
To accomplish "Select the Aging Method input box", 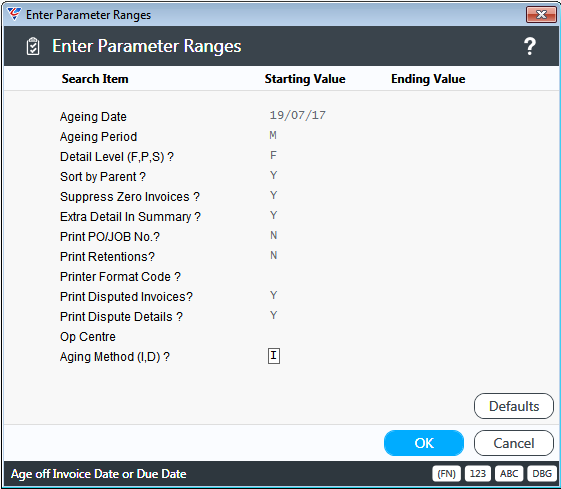I will click(x=274, y=356).
